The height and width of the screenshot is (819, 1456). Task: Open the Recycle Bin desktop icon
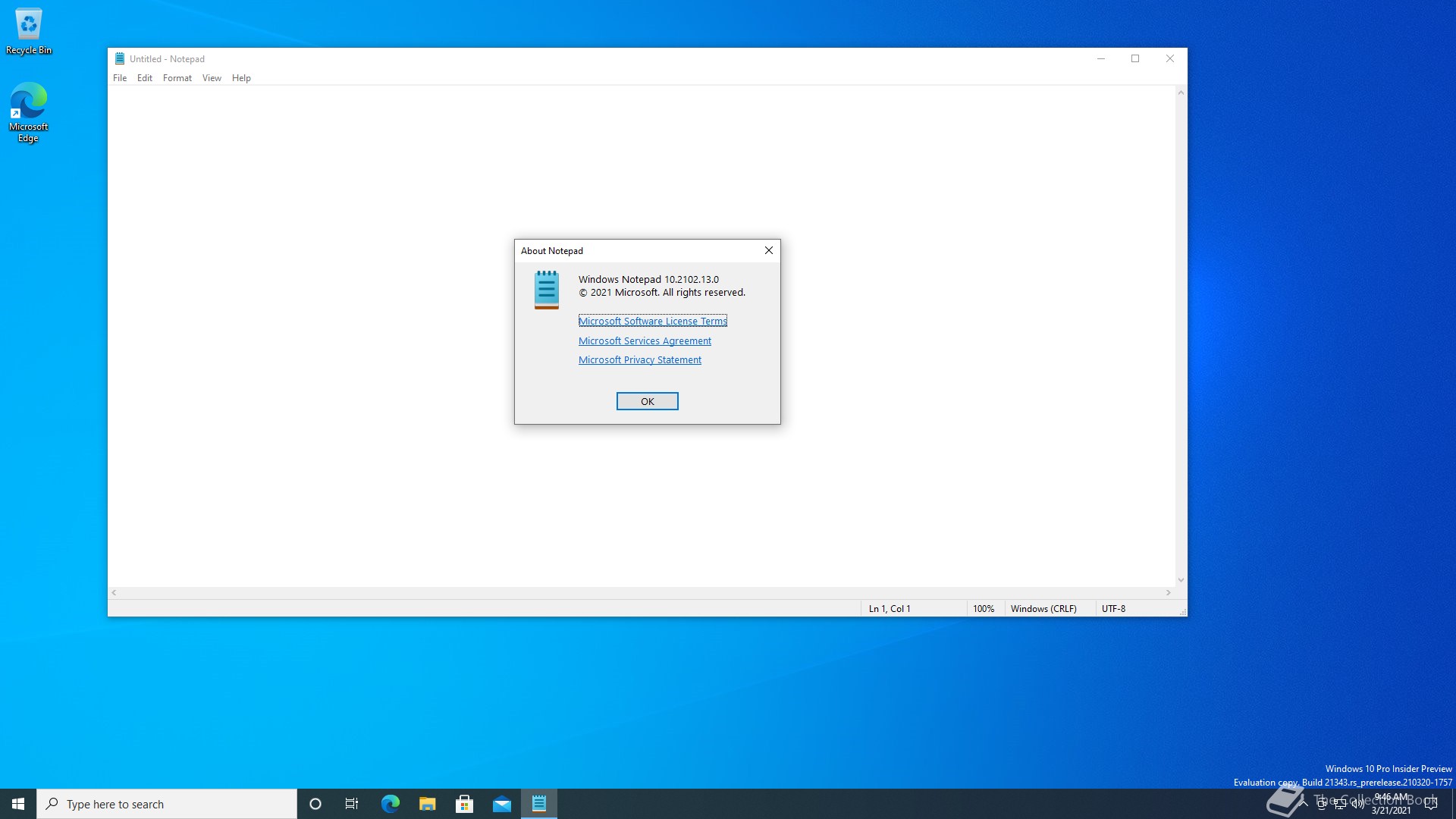pyautogui.click(x=29, y=31)
